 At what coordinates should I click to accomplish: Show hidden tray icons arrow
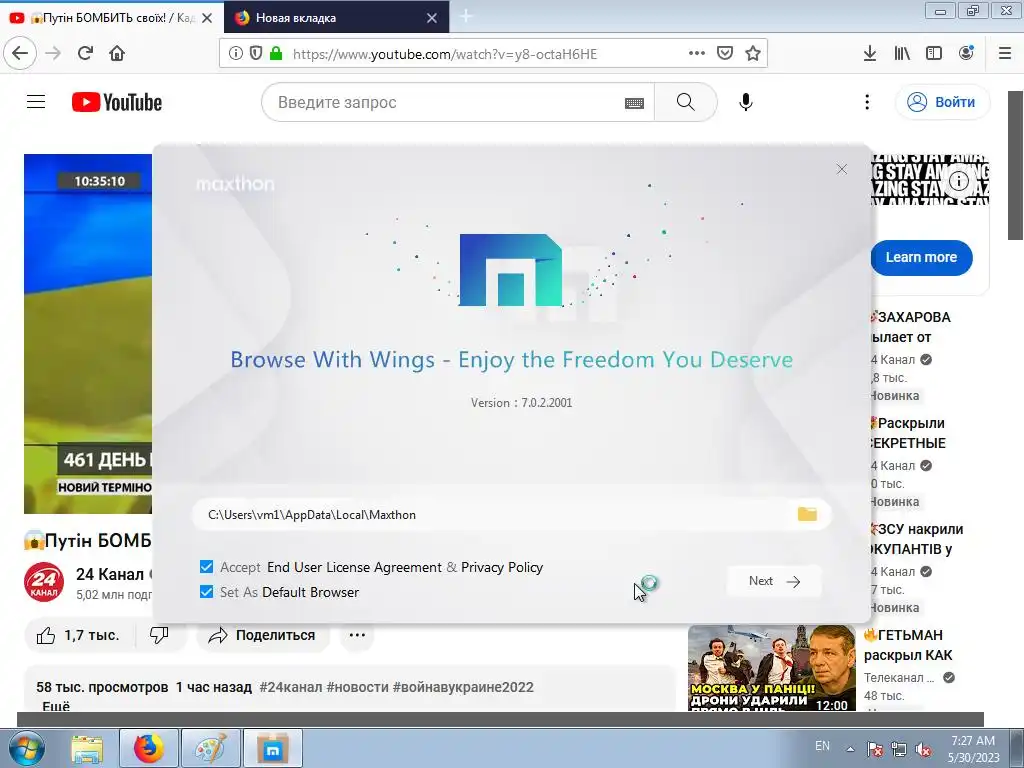pyautogui.click(x=850, y=749)
